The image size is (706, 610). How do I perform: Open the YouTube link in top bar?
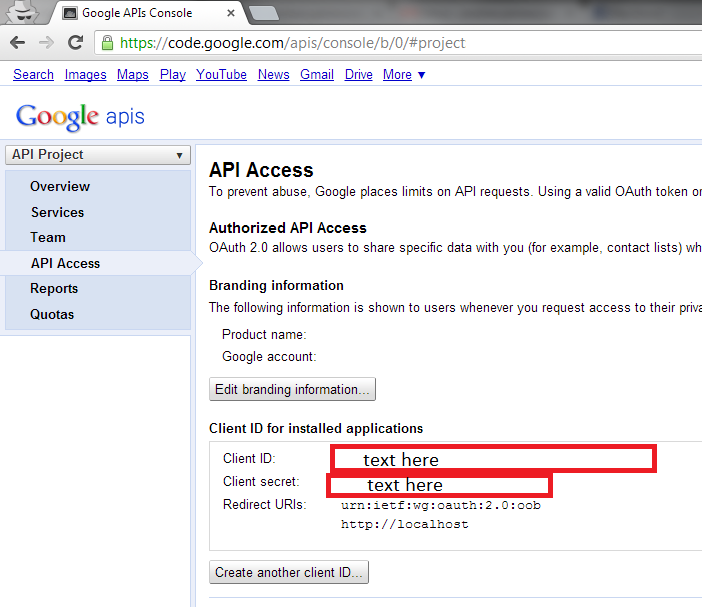coord(221,75)
